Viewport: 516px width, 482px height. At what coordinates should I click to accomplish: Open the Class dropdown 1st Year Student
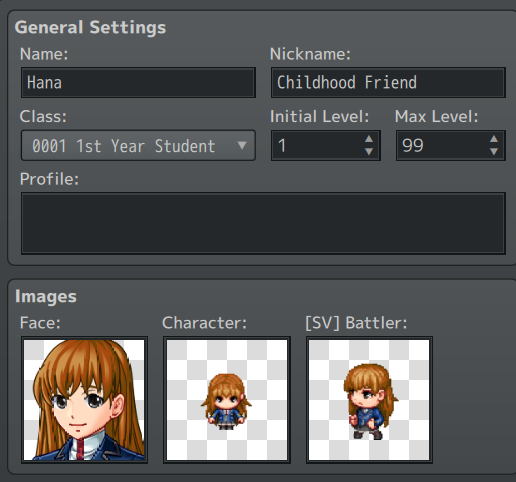(x=138, y=145)
